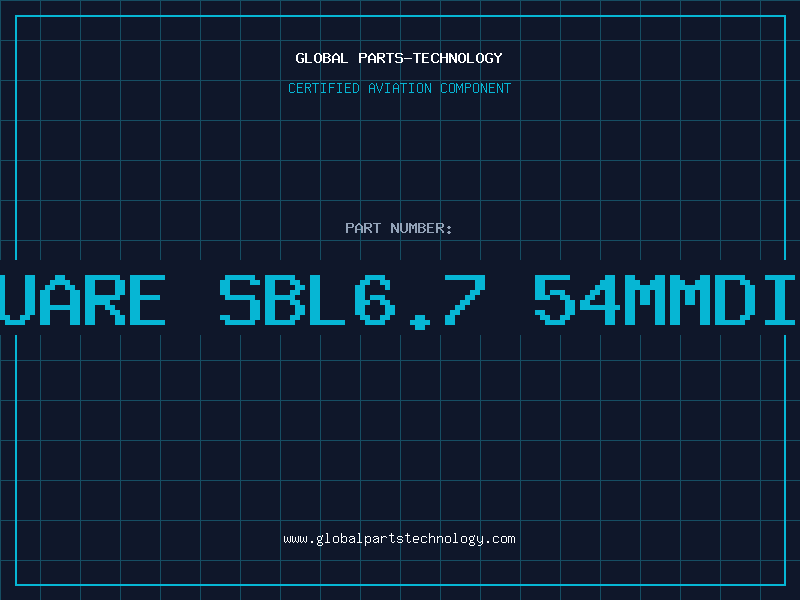Click the CERTIFIED AVIATION COMPONENT subtitle
This screenshot has height=600, width=800.
point(399,88)
